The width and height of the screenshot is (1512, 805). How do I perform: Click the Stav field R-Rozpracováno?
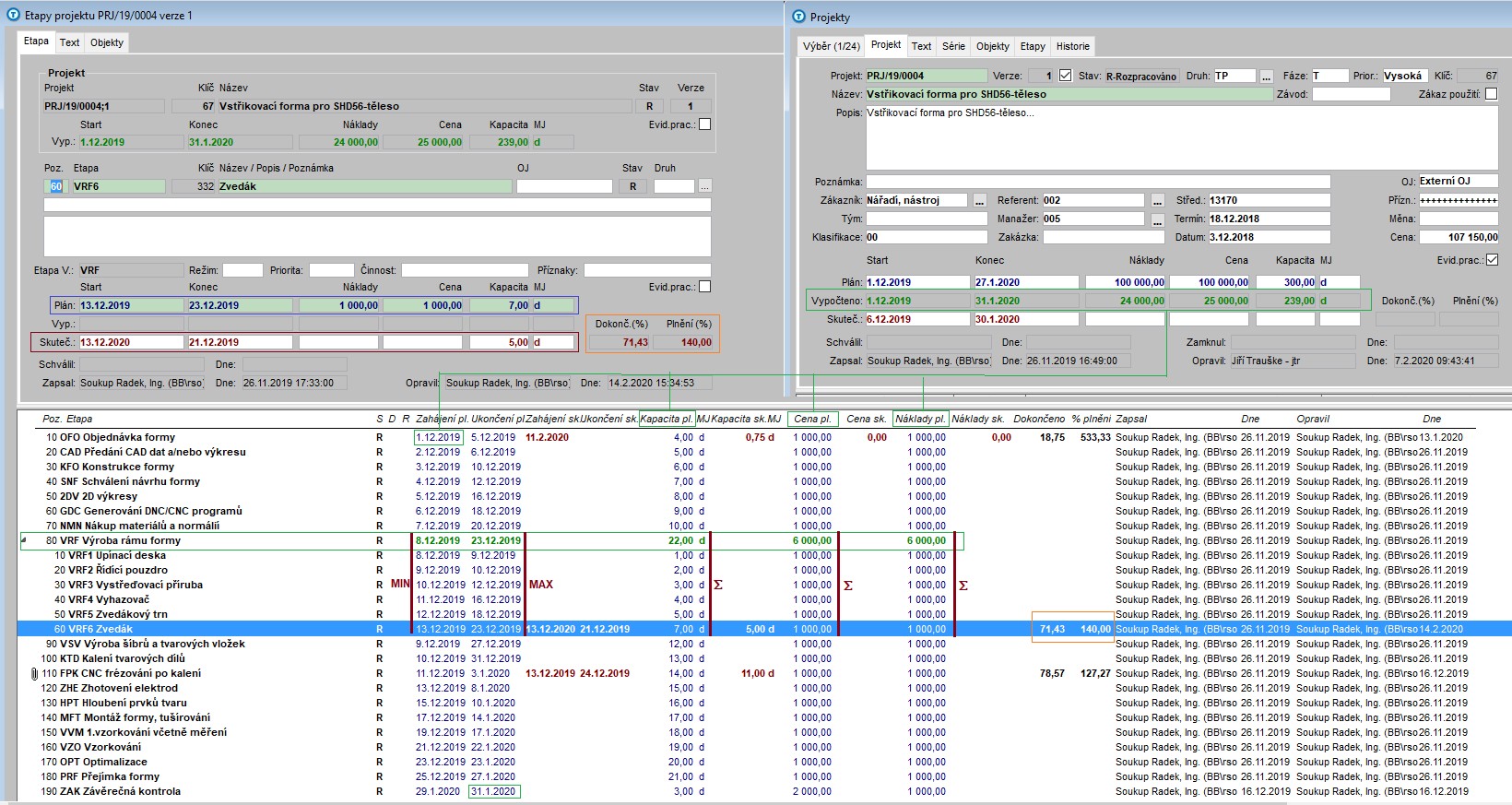click(x=1140, y=76)
